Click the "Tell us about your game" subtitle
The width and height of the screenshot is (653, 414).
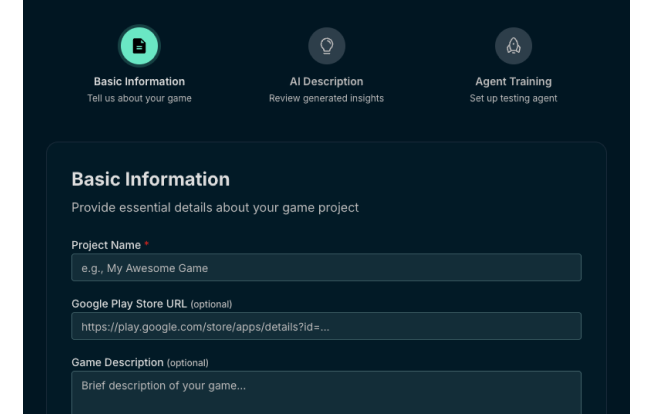click(x=139, y=98)
